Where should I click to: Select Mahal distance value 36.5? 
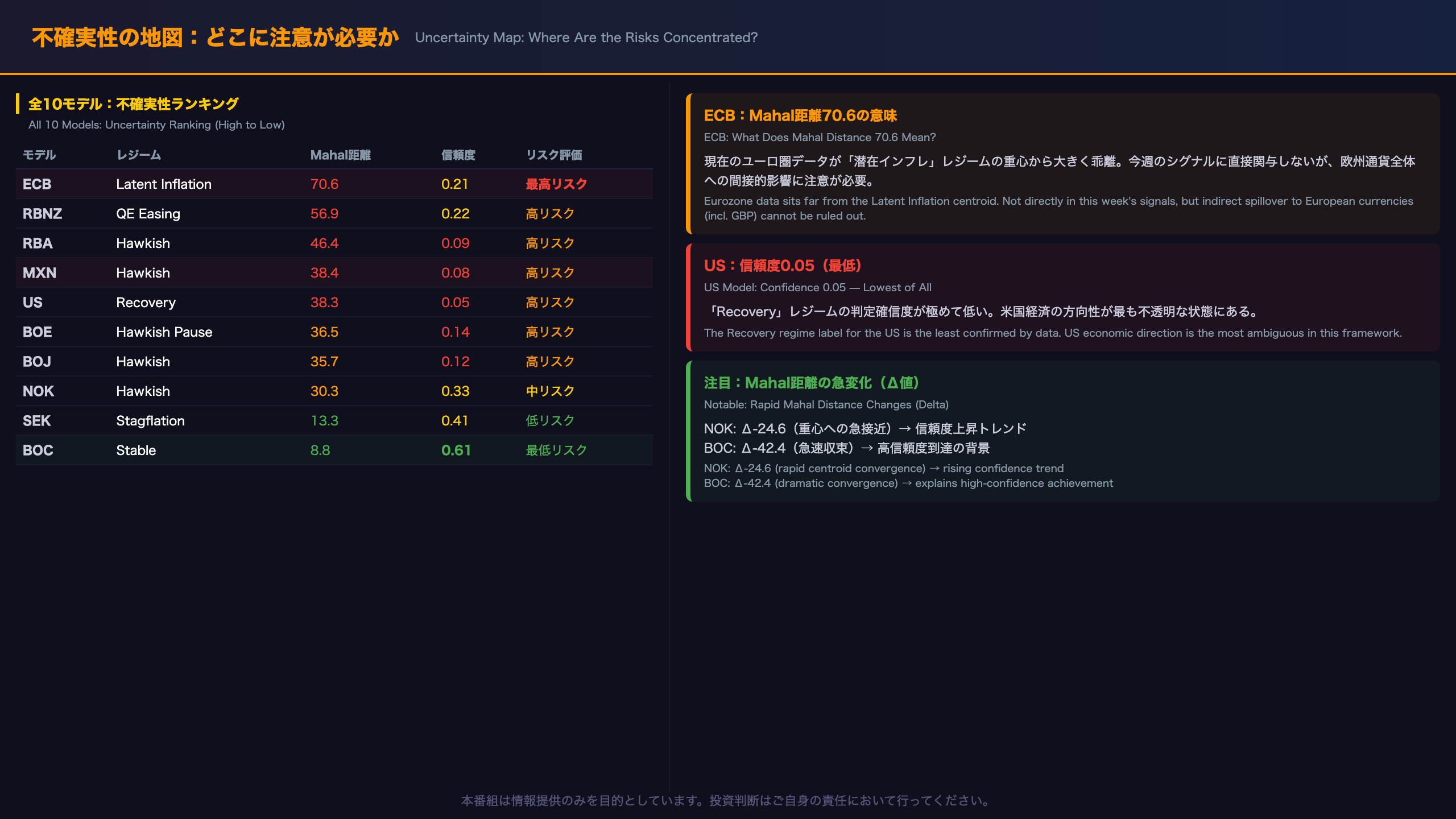click(324, 332)
